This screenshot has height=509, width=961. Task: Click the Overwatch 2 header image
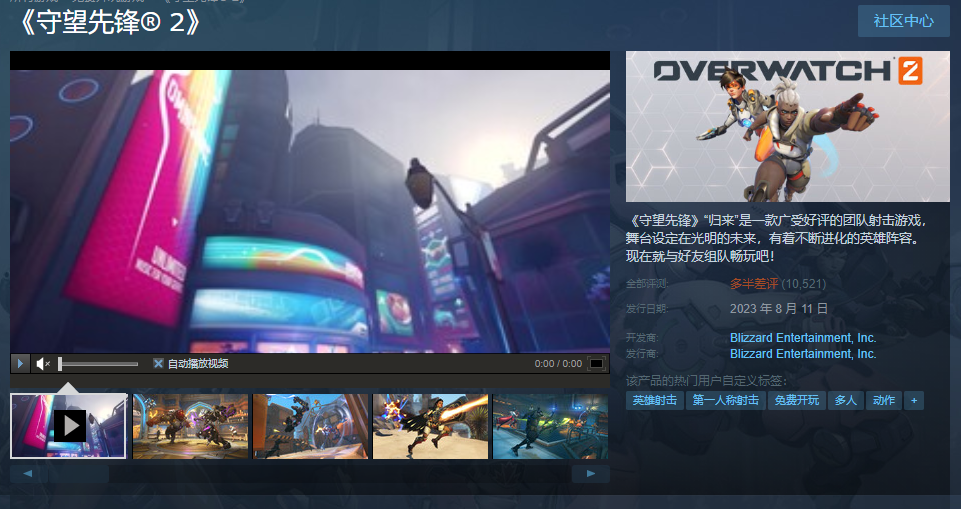[x=788, y=126]
